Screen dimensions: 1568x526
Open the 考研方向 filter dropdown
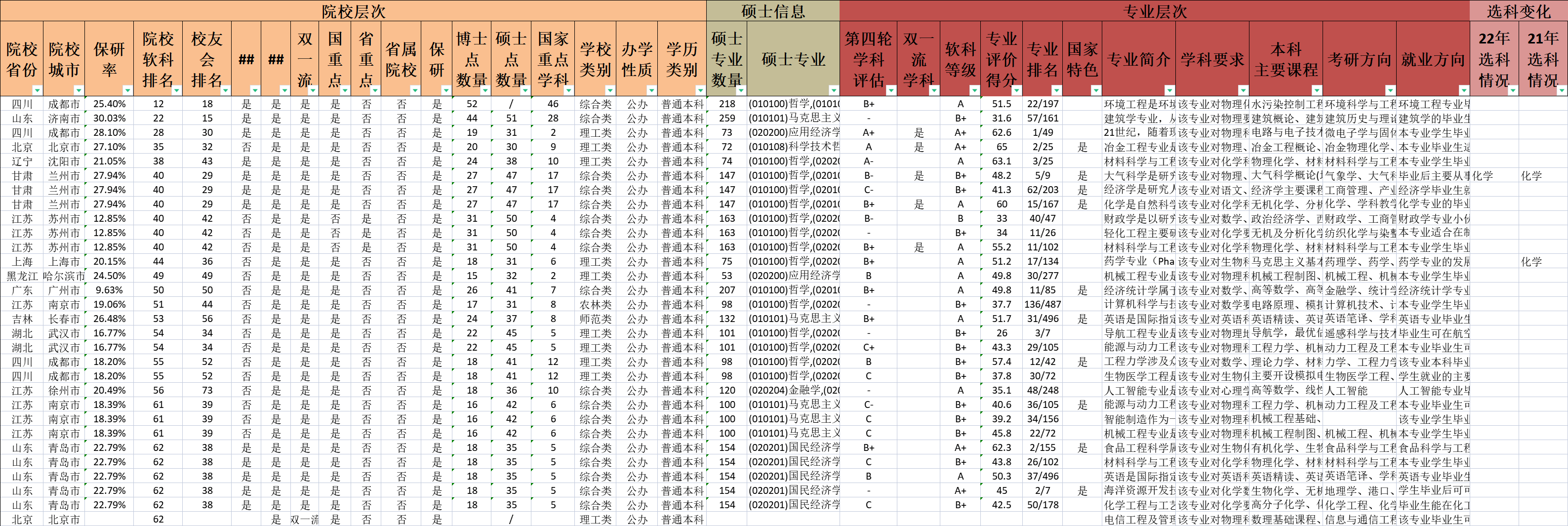tap(1390, 90)
